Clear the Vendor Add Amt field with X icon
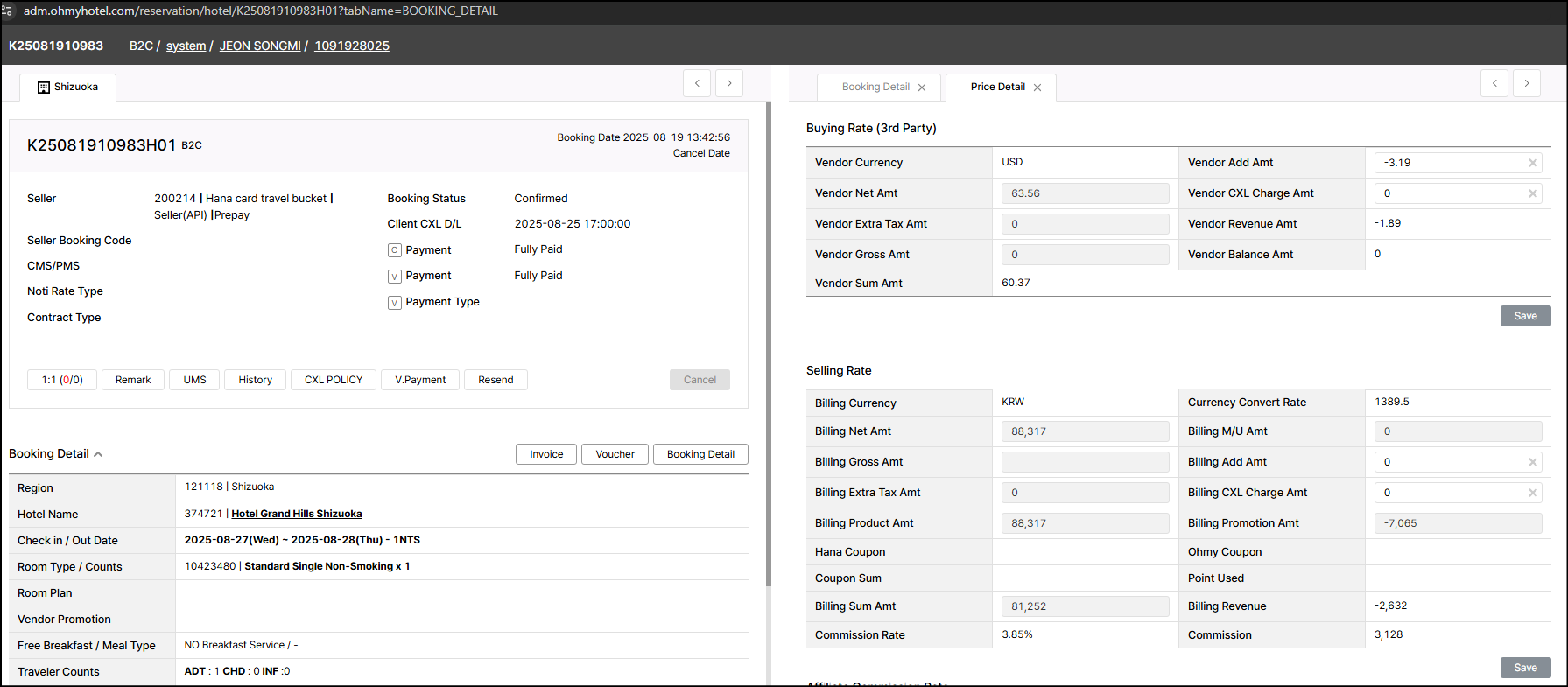The width and height of the screenshot is (1568, 687). [x=1532, y=163]
